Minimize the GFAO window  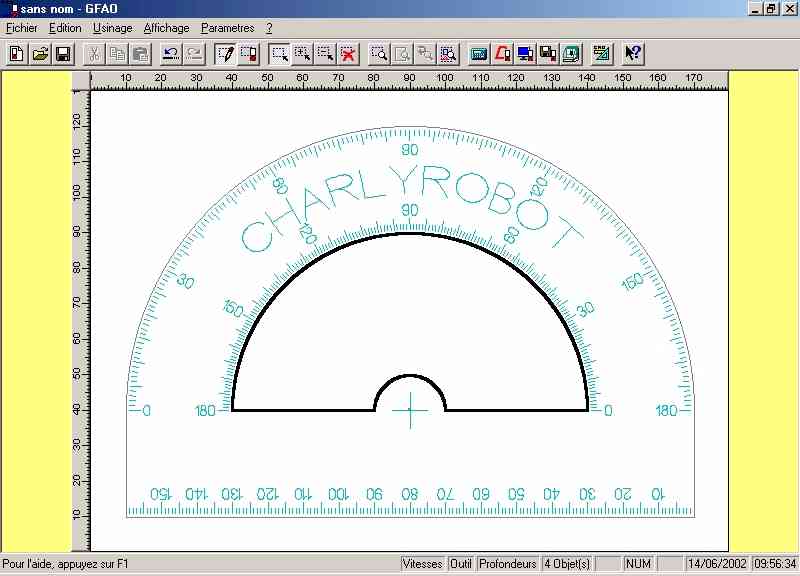coord(756,9)
